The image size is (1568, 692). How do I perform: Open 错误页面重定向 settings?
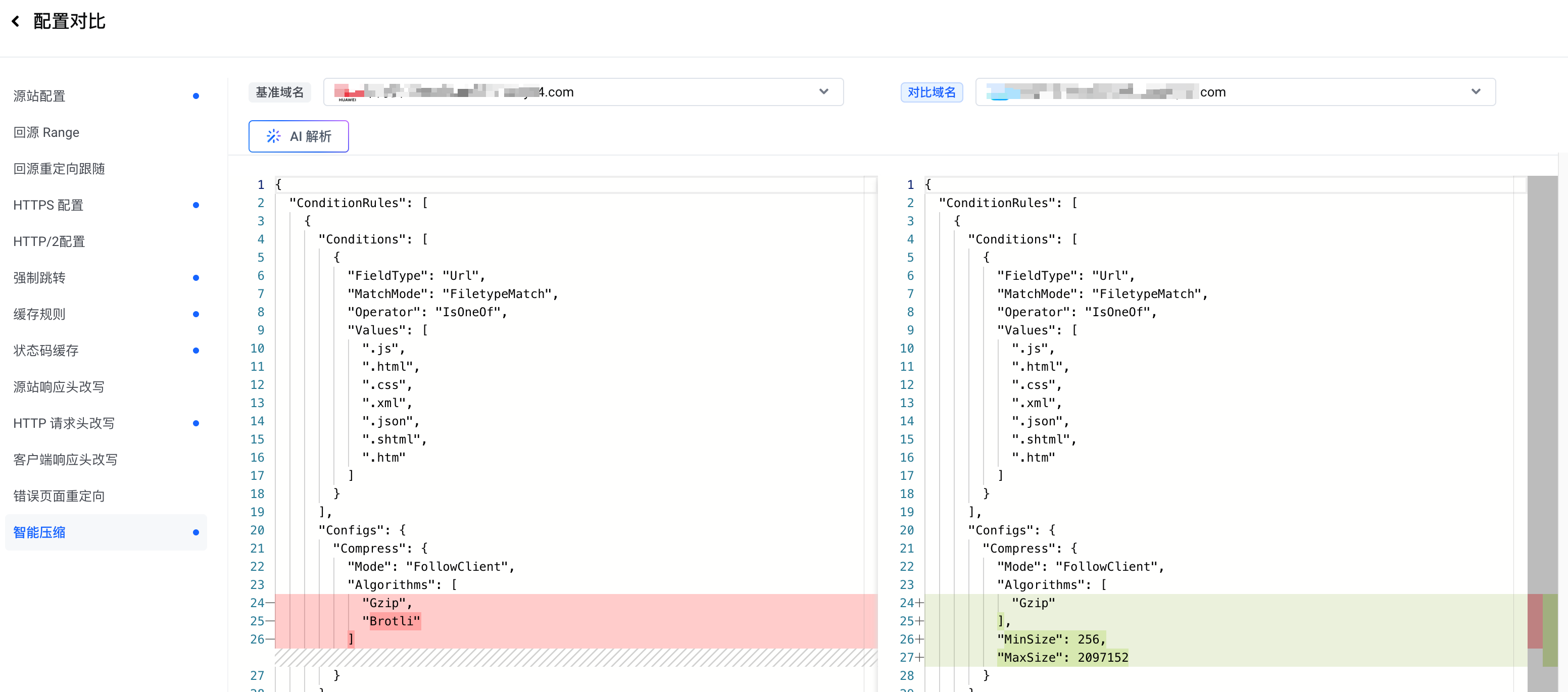pyautogui.click(x=59, y=496)
